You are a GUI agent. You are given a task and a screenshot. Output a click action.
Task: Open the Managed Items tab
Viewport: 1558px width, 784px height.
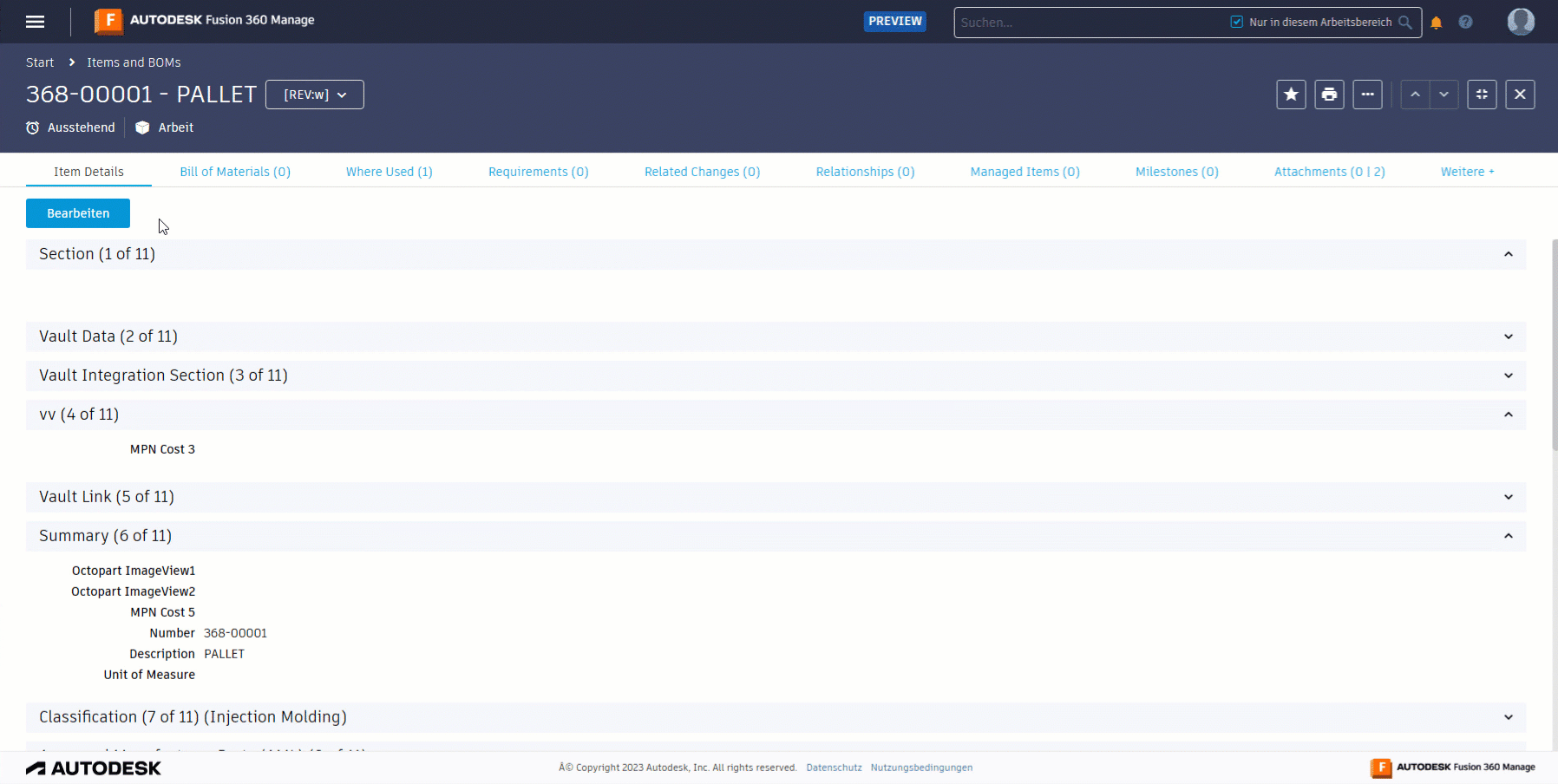click(x=1025, y=172)
